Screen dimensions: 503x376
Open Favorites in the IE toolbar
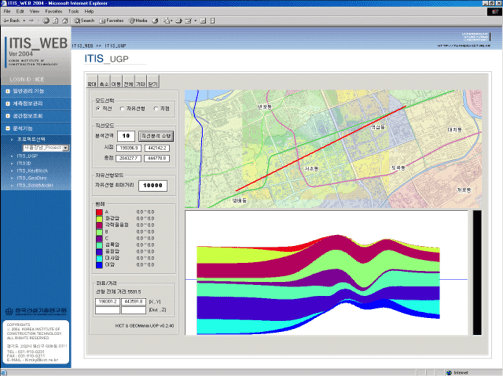112,21
